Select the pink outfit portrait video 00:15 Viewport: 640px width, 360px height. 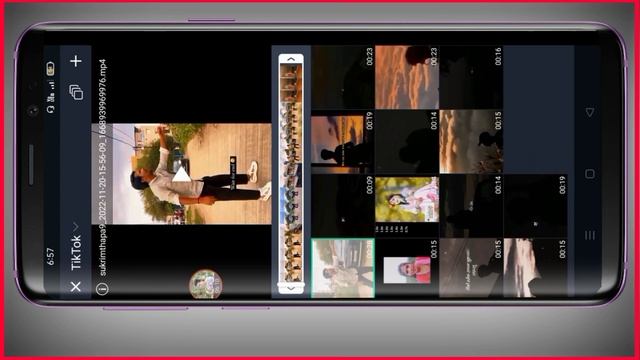(x=407, y=268)
